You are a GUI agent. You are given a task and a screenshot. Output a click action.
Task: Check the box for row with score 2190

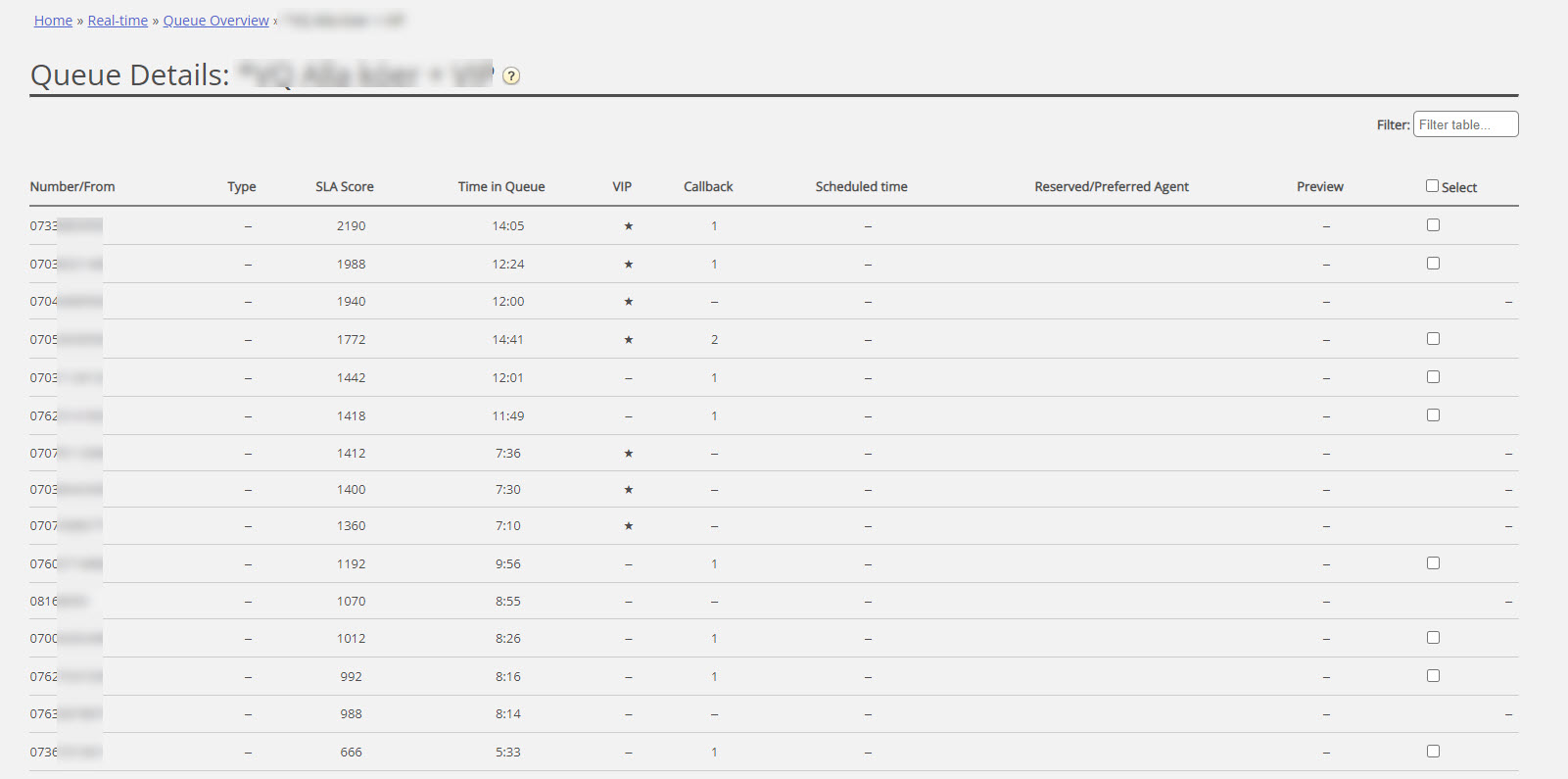pyautogui.click(x=1433, y=225)
